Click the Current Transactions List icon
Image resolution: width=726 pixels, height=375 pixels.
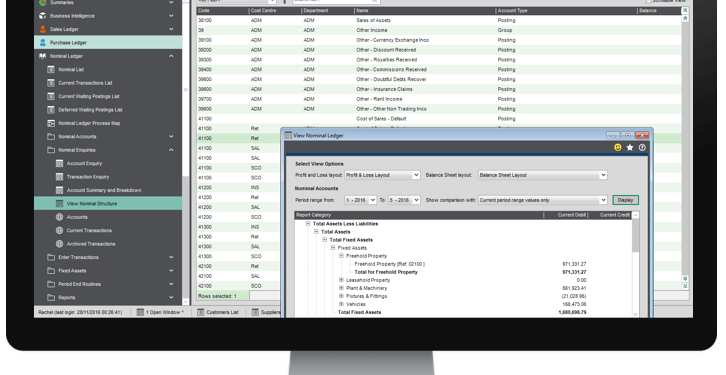click(x=51, y=83)
